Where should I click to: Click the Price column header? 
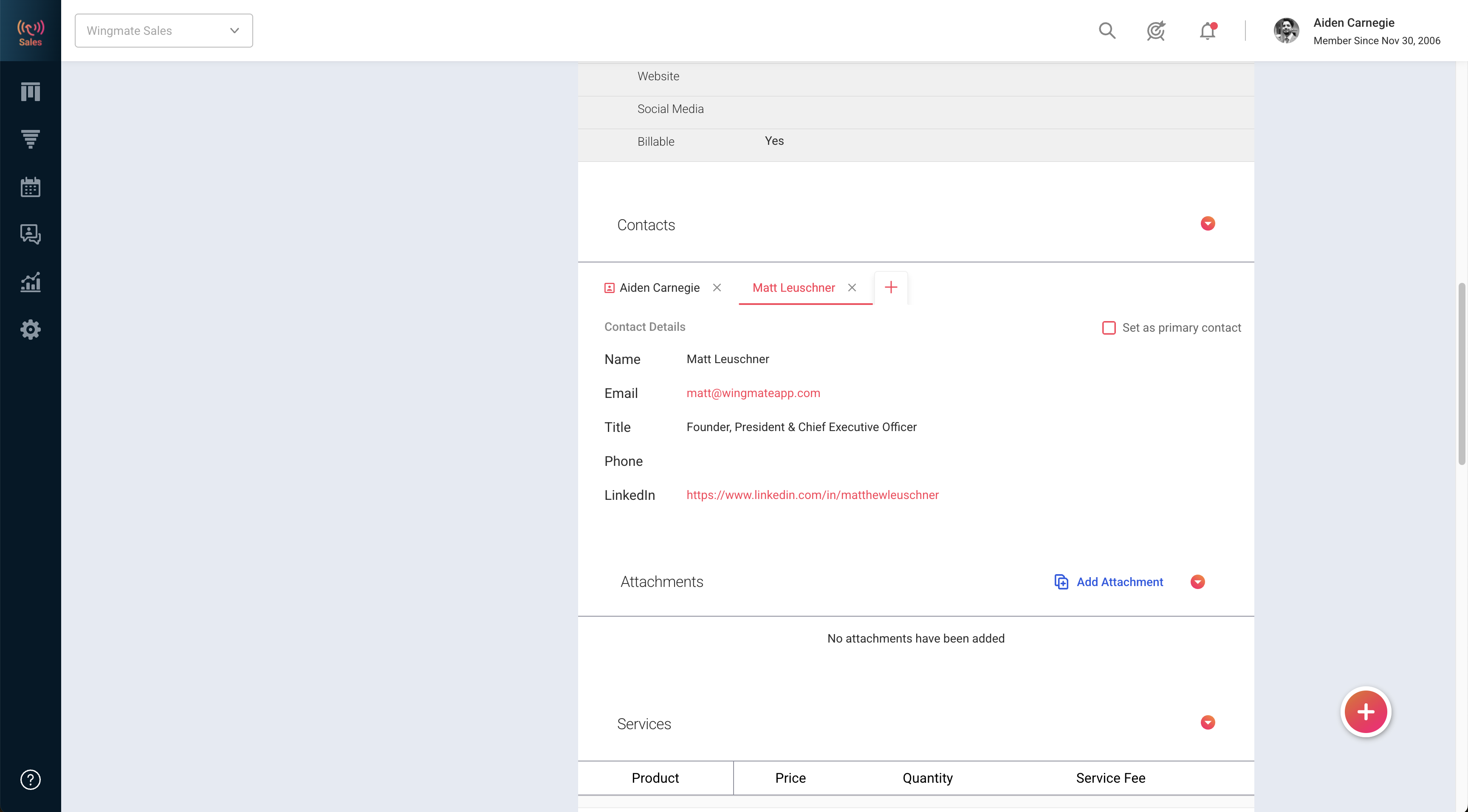click(790, 778)
